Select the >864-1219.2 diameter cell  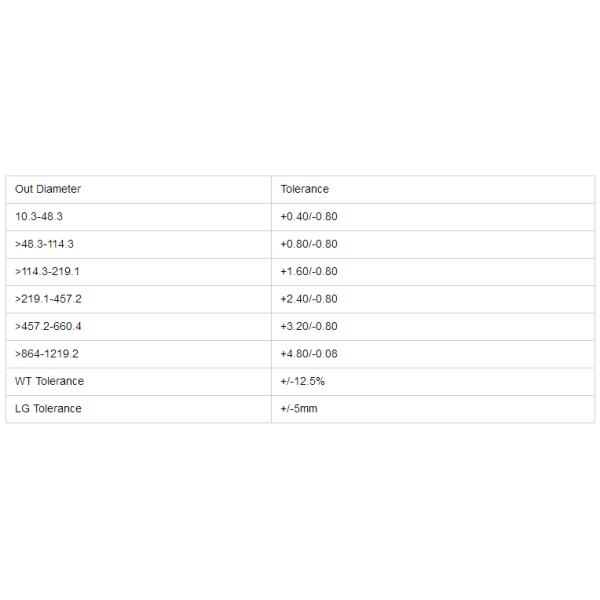pos(47,353)
